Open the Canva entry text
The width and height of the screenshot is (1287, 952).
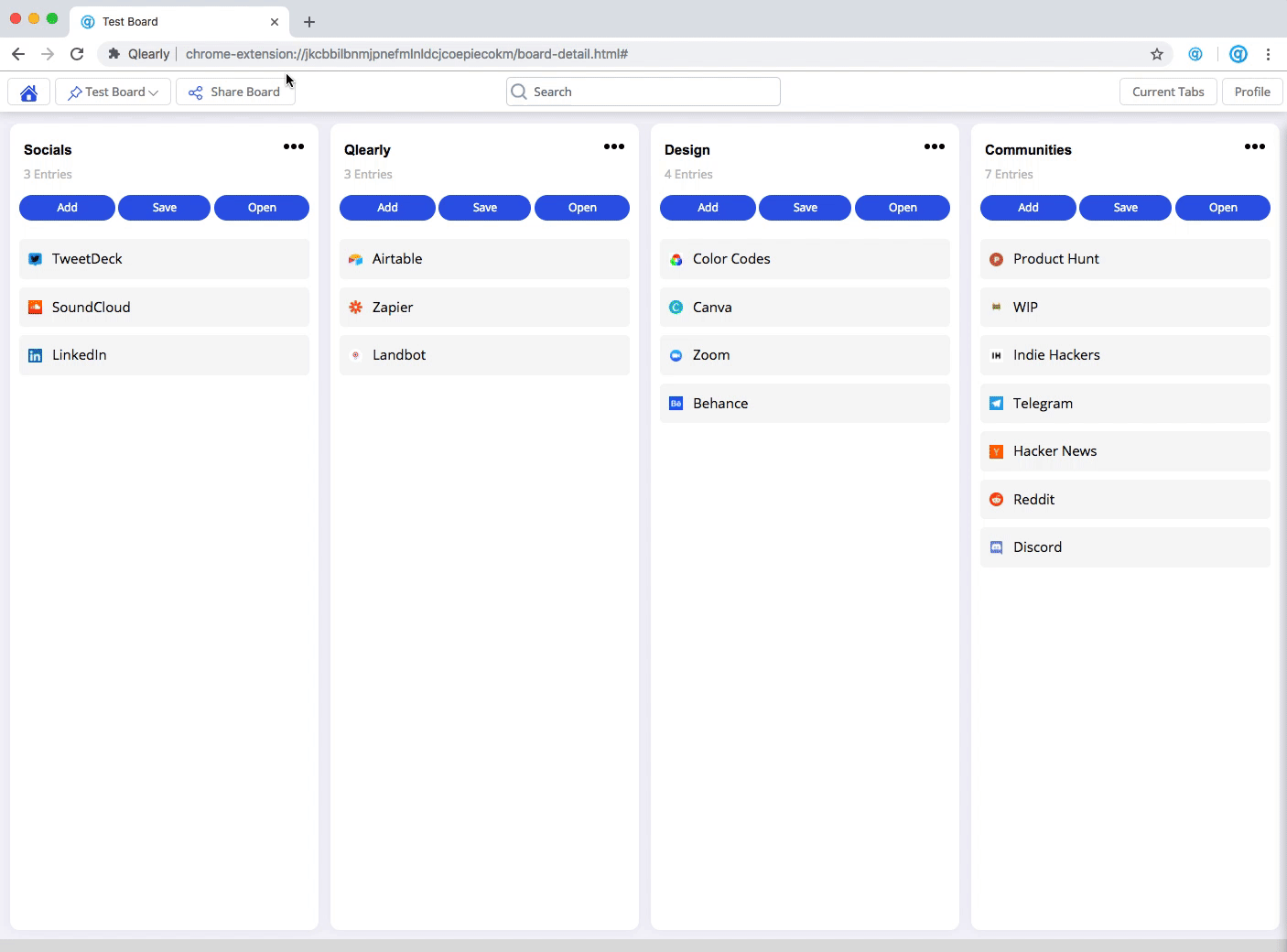[712, 308]
